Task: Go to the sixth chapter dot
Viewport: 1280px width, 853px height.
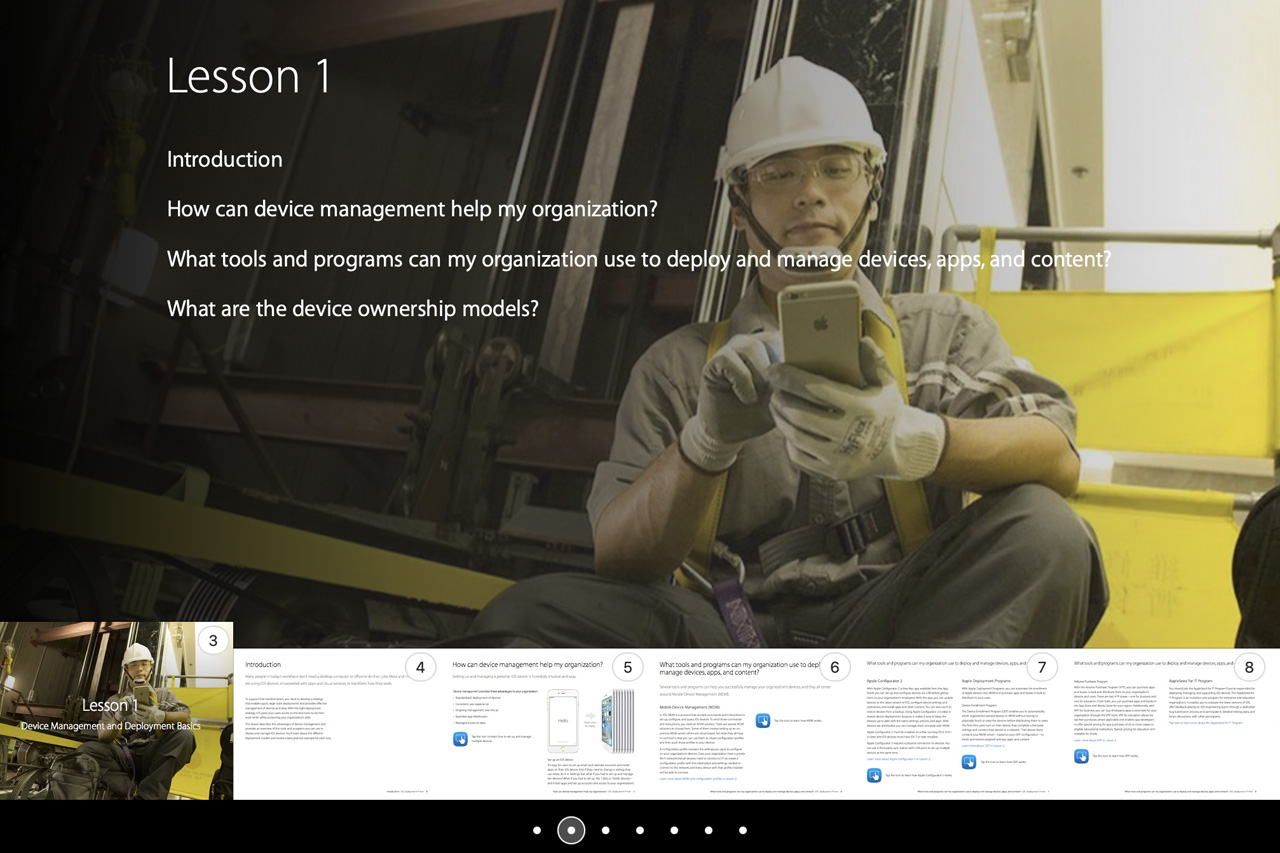Action: 708,830
